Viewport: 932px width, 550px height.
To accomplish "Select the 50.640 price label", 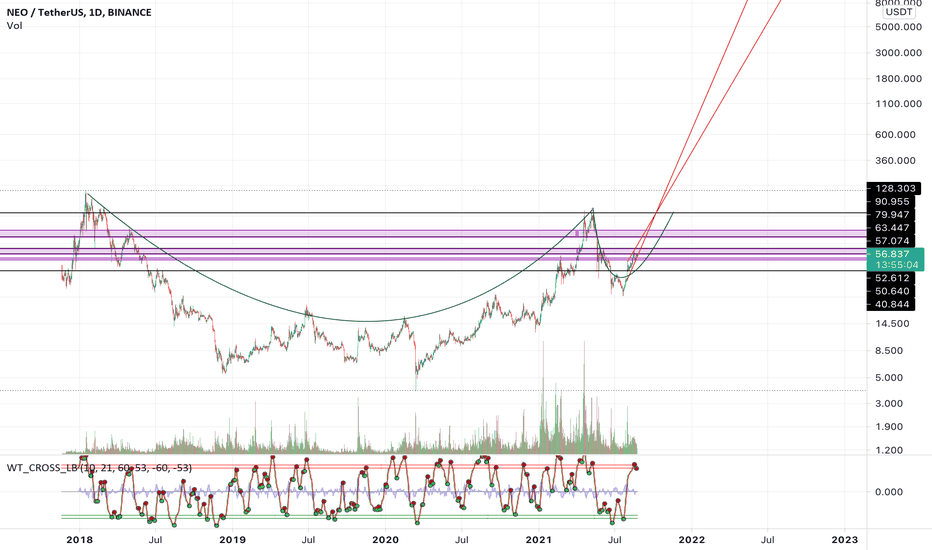I will click(891, 291).
